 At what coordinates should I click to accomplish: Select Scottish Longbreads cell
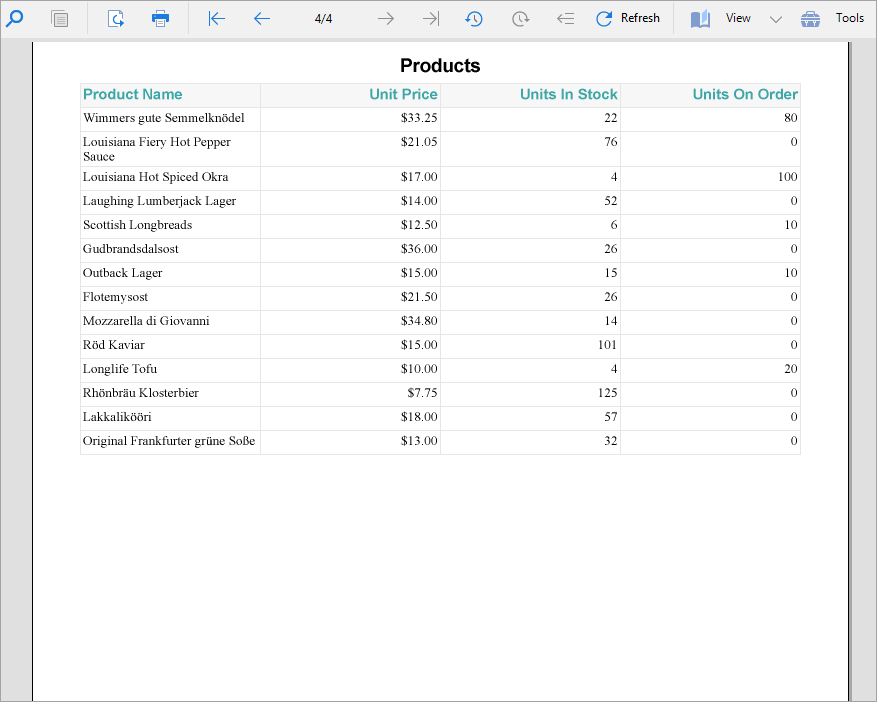[171, 227]
